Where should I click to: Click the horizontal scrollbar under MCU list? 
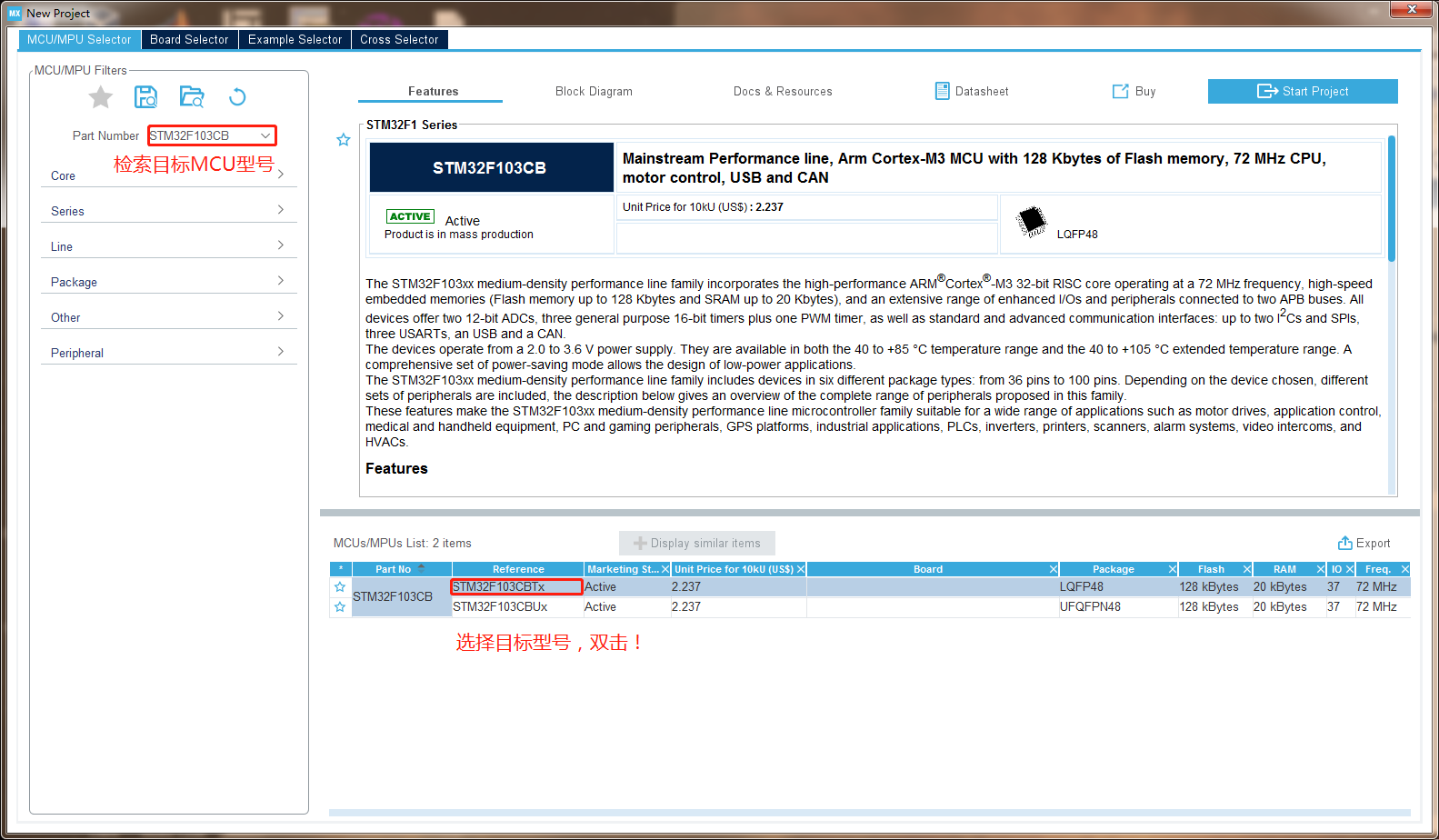pos(869,813)
